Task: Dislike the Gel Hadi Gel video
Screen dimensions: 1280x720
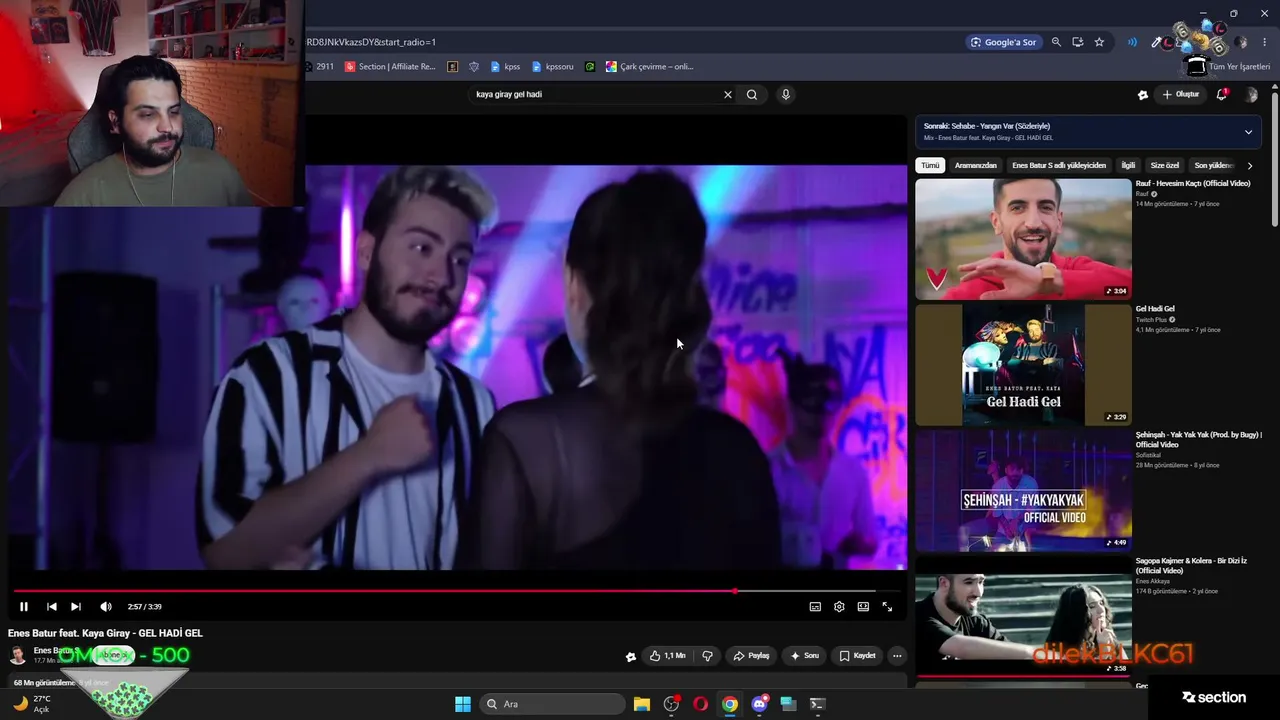Action: [x=707, y=656]
